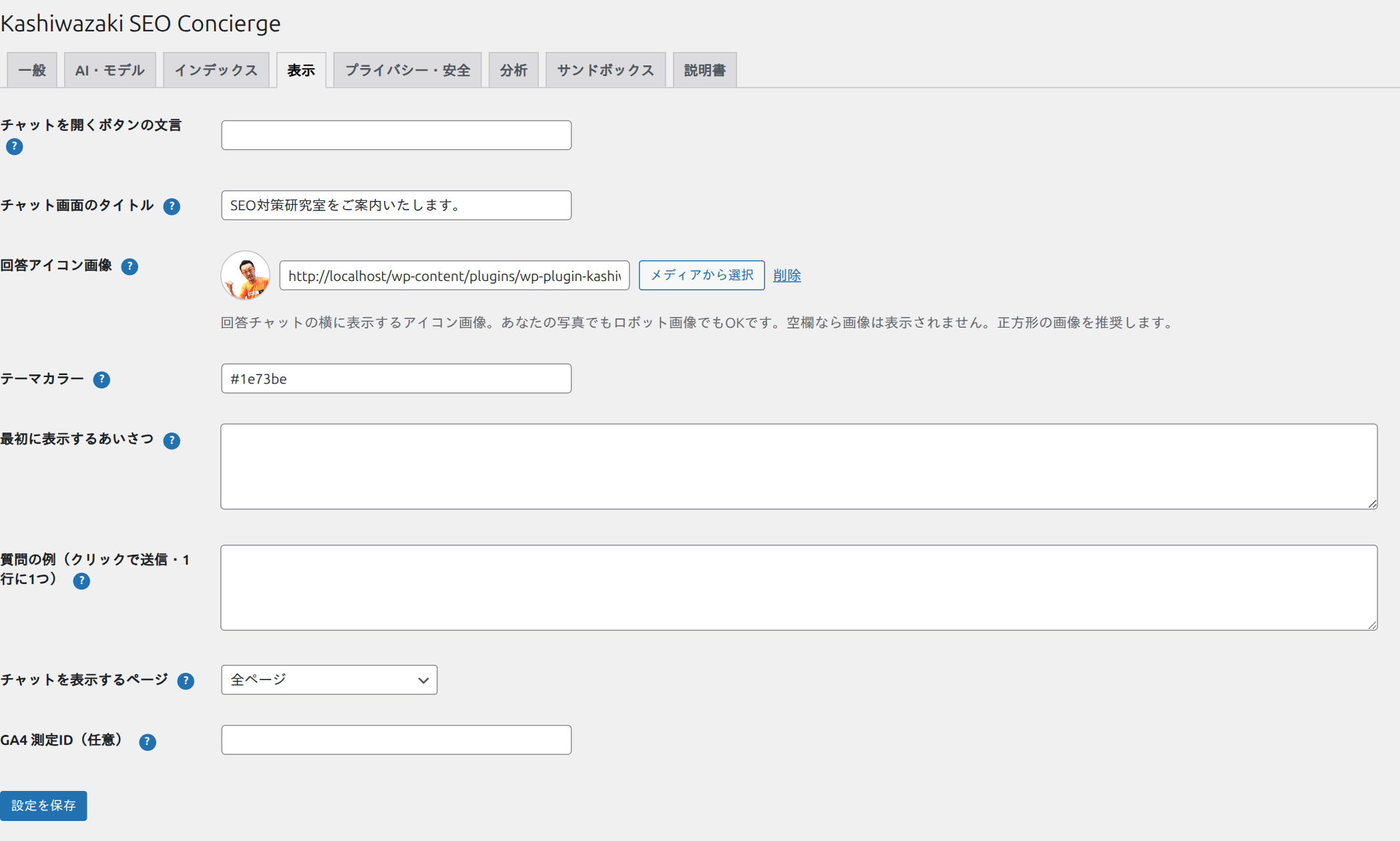Switch to the 一般 tab

pyautogui.click(x=32, y=70)
